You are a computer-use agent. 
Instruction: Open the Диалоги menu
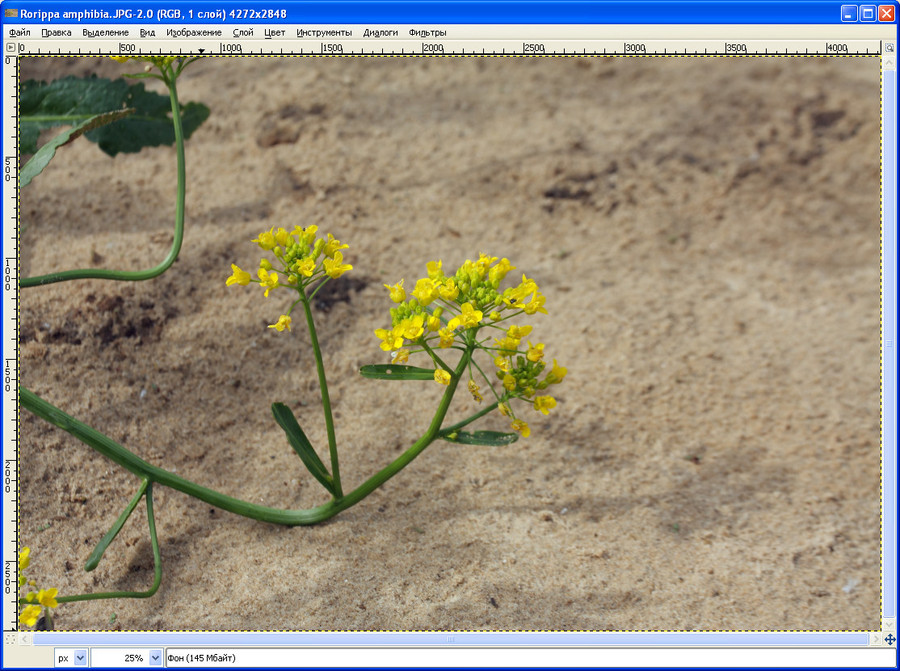380,33
